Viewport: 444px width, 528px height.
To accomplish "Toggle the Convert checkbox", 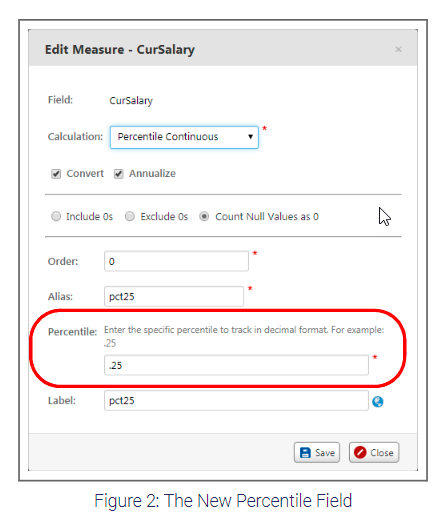I will (56, 174).
